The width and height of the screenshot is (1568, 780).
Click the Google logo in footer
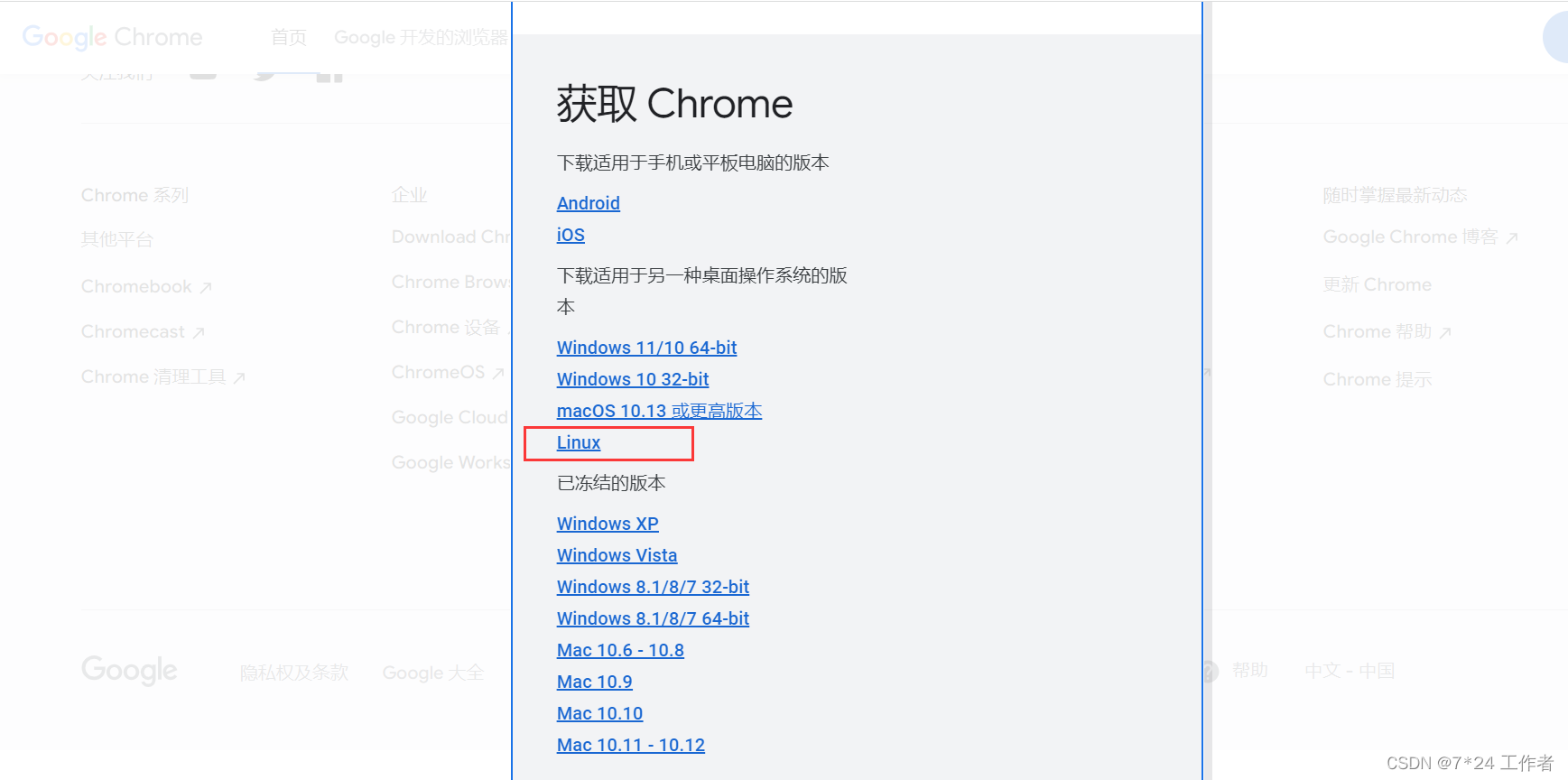129,671
